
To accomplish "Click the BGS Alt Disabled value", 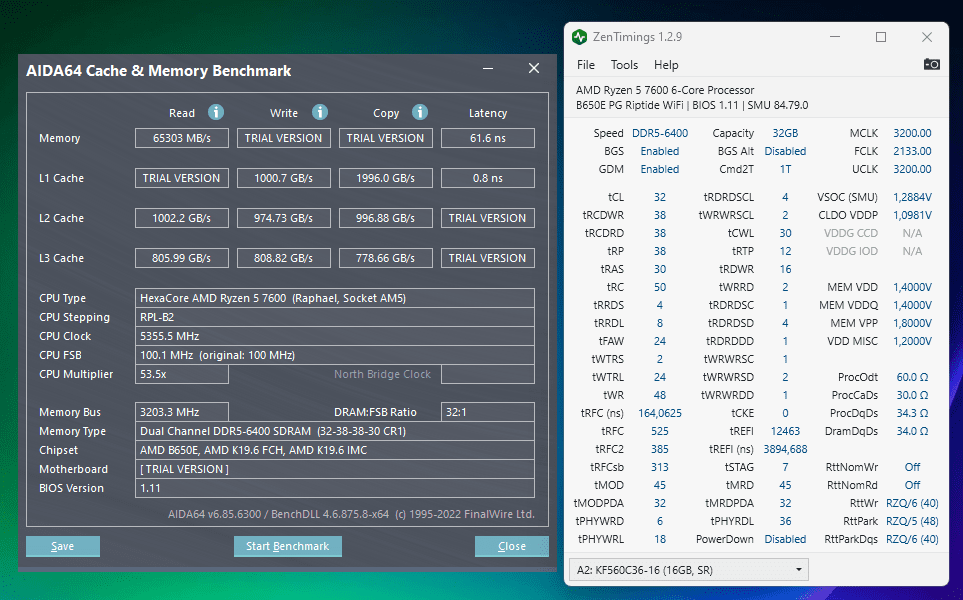I will click(x=785, y=151).
